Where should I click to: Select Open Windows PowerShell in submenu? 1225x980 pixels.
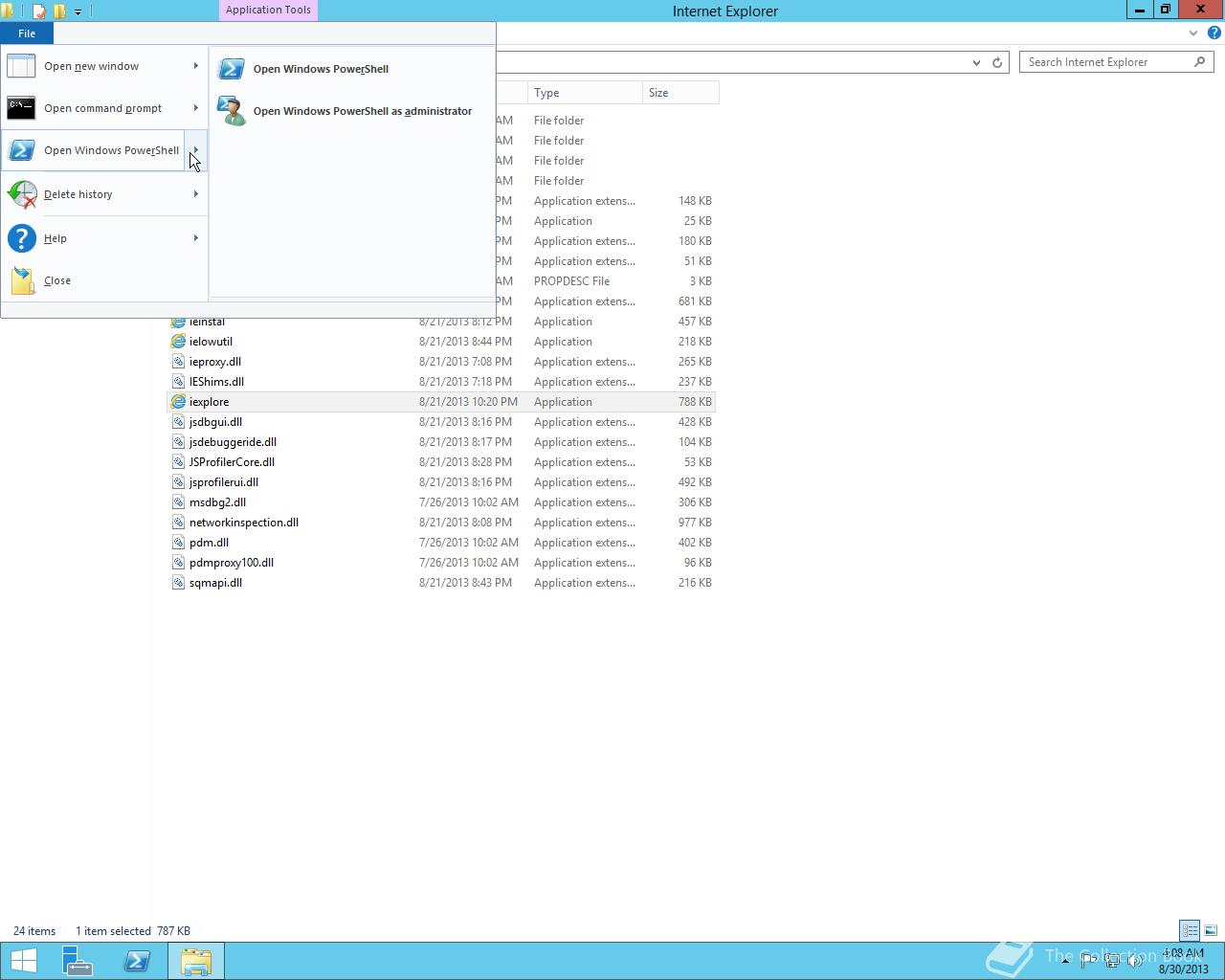(x=350, y=69)
